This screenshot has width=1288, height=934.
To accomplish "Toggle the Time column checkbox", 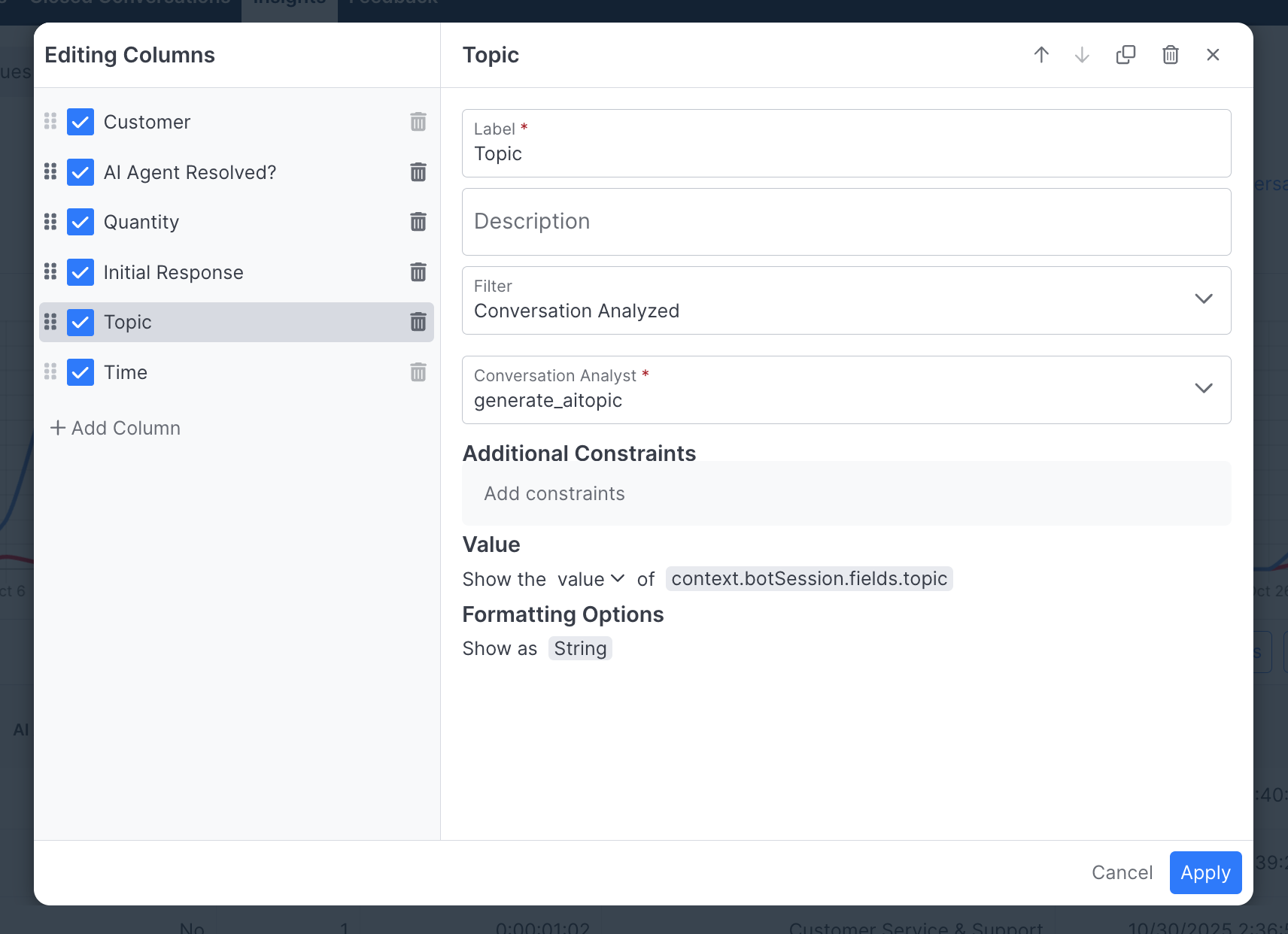I will click(80, 372).
